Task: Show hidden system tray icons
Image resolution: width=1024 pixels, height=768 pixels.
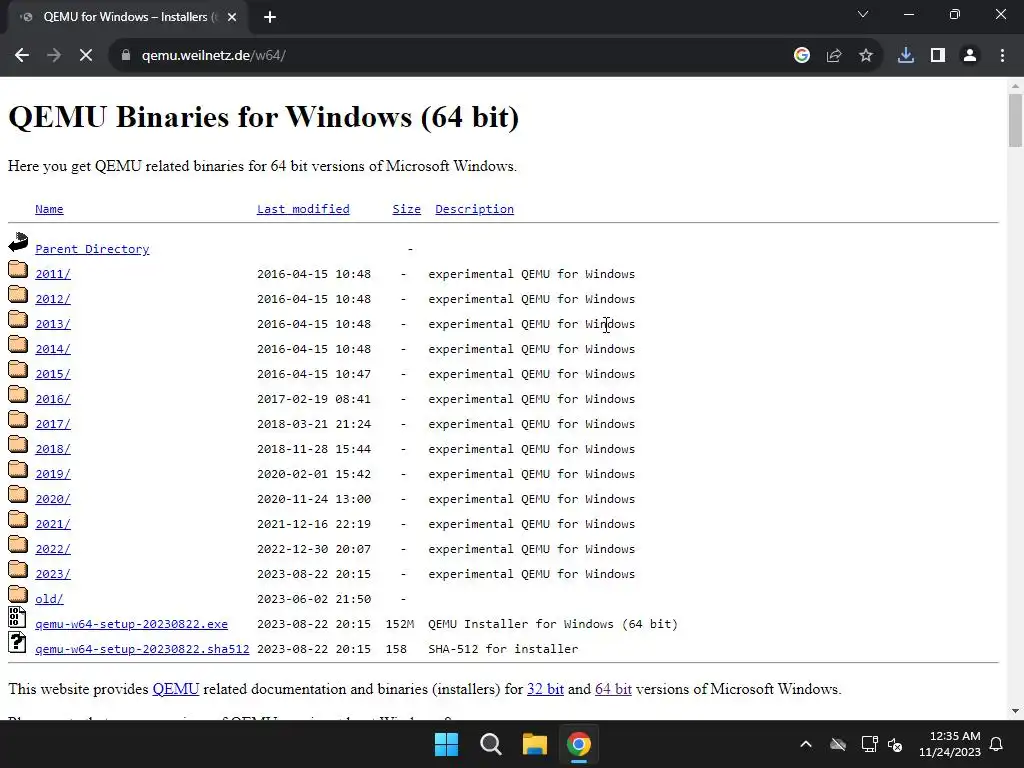Action: (x=806, y=744)
